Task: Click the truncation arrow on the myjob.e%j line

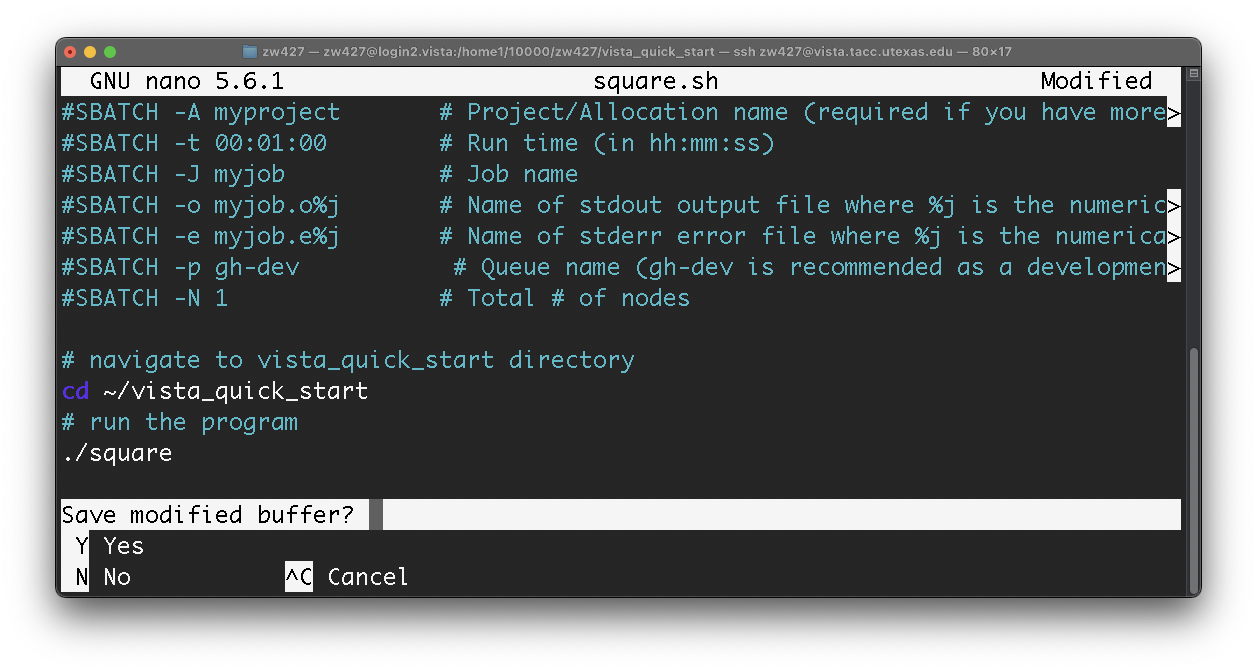Action: (1174, 236)
